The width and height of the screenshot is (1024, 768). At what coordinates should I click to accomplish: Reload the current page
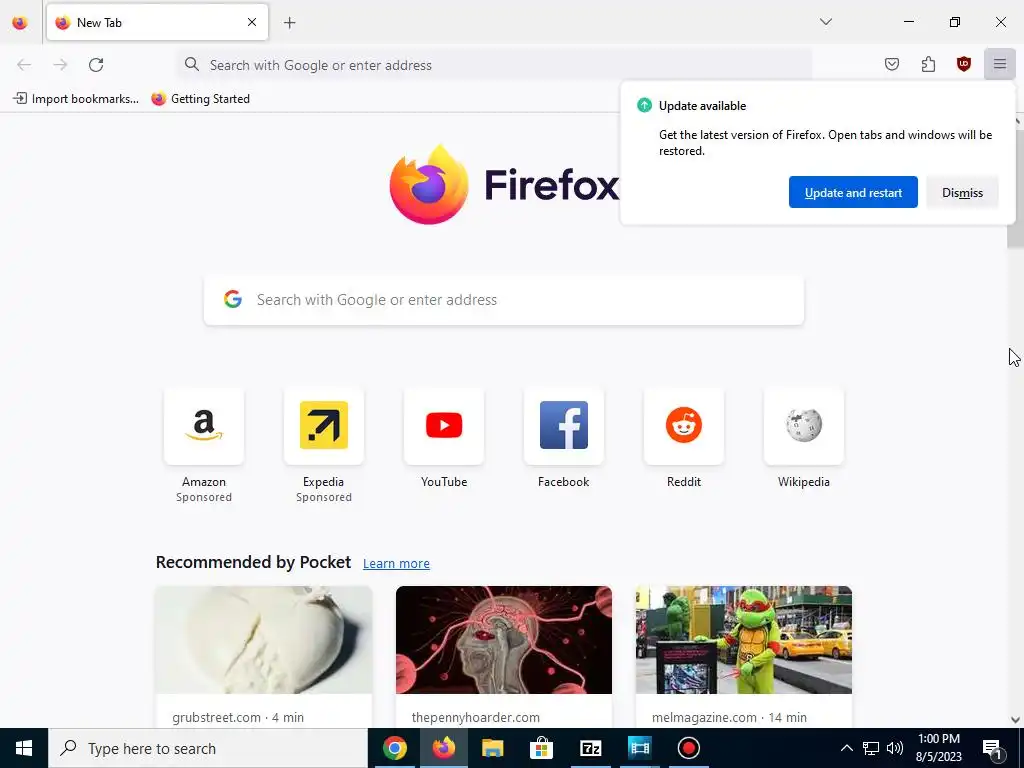(96, 65)
